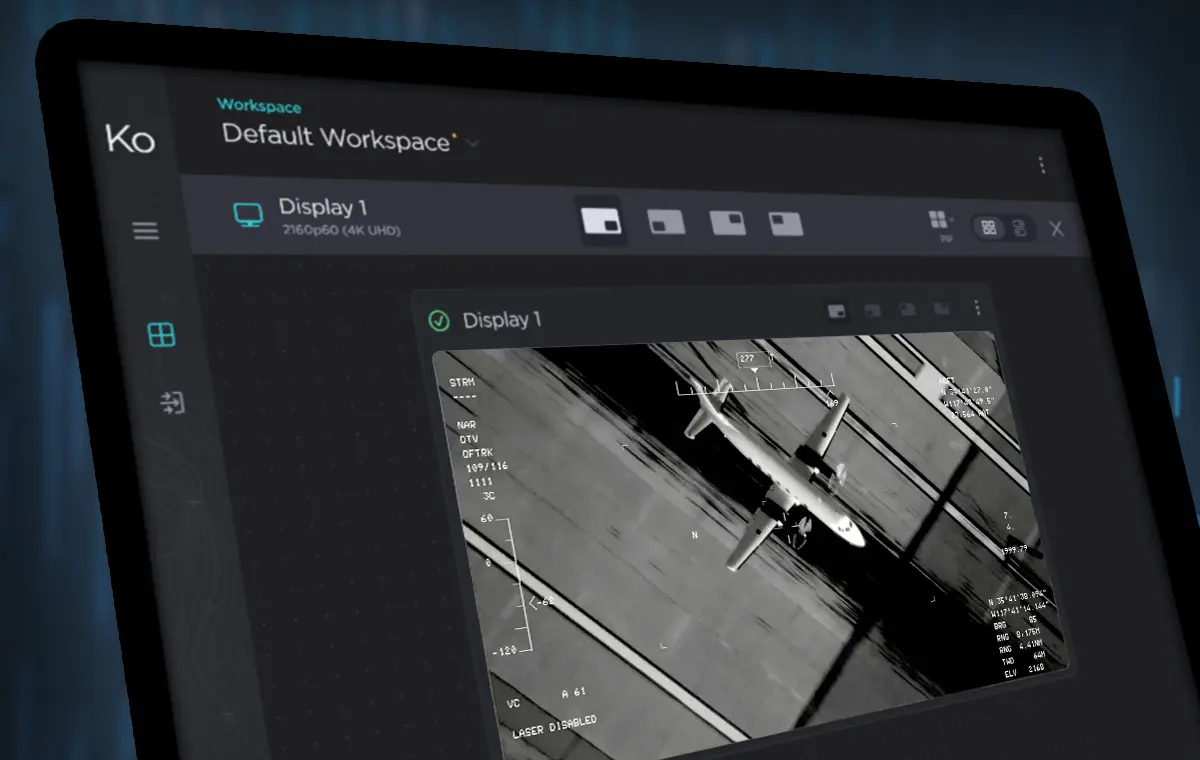The image size is (1200, 760).
Task: Choose PIP top-right layout in the toolbar
Action: click(727, 222)
